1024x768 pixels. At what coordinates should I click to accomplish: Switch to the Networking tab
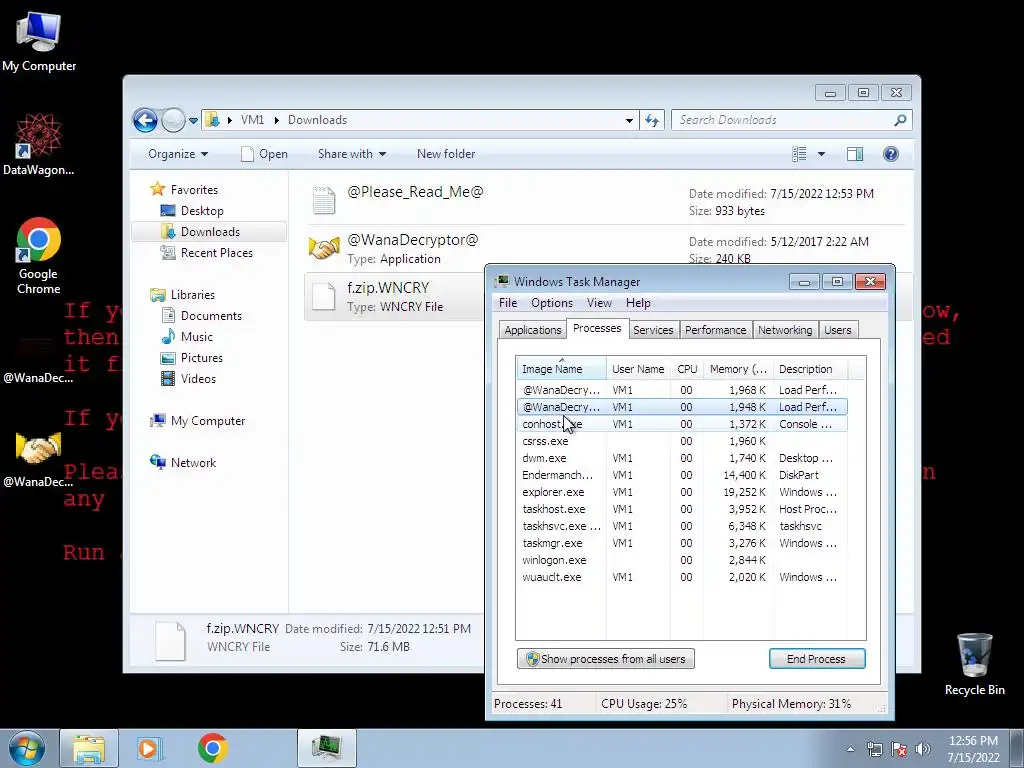point(785,330)
